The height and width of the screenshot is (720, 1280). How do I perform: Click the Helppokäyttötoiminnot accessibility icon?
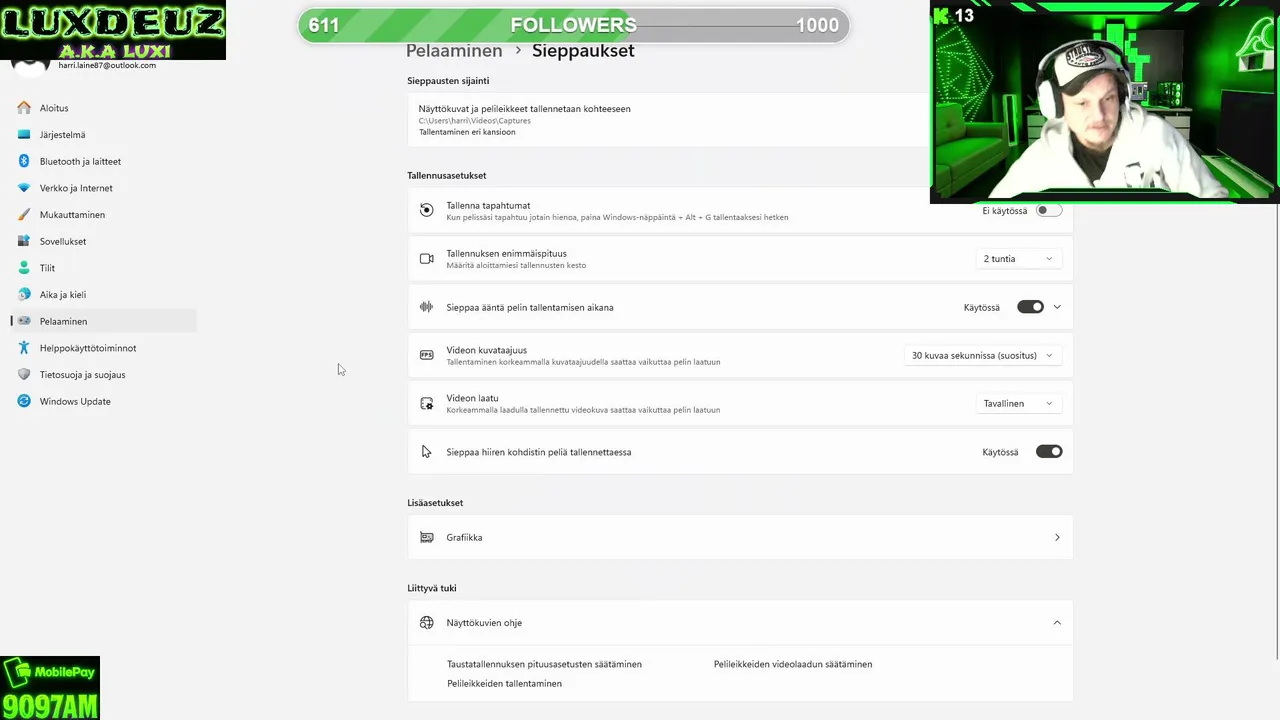click(x=24, y=348)
